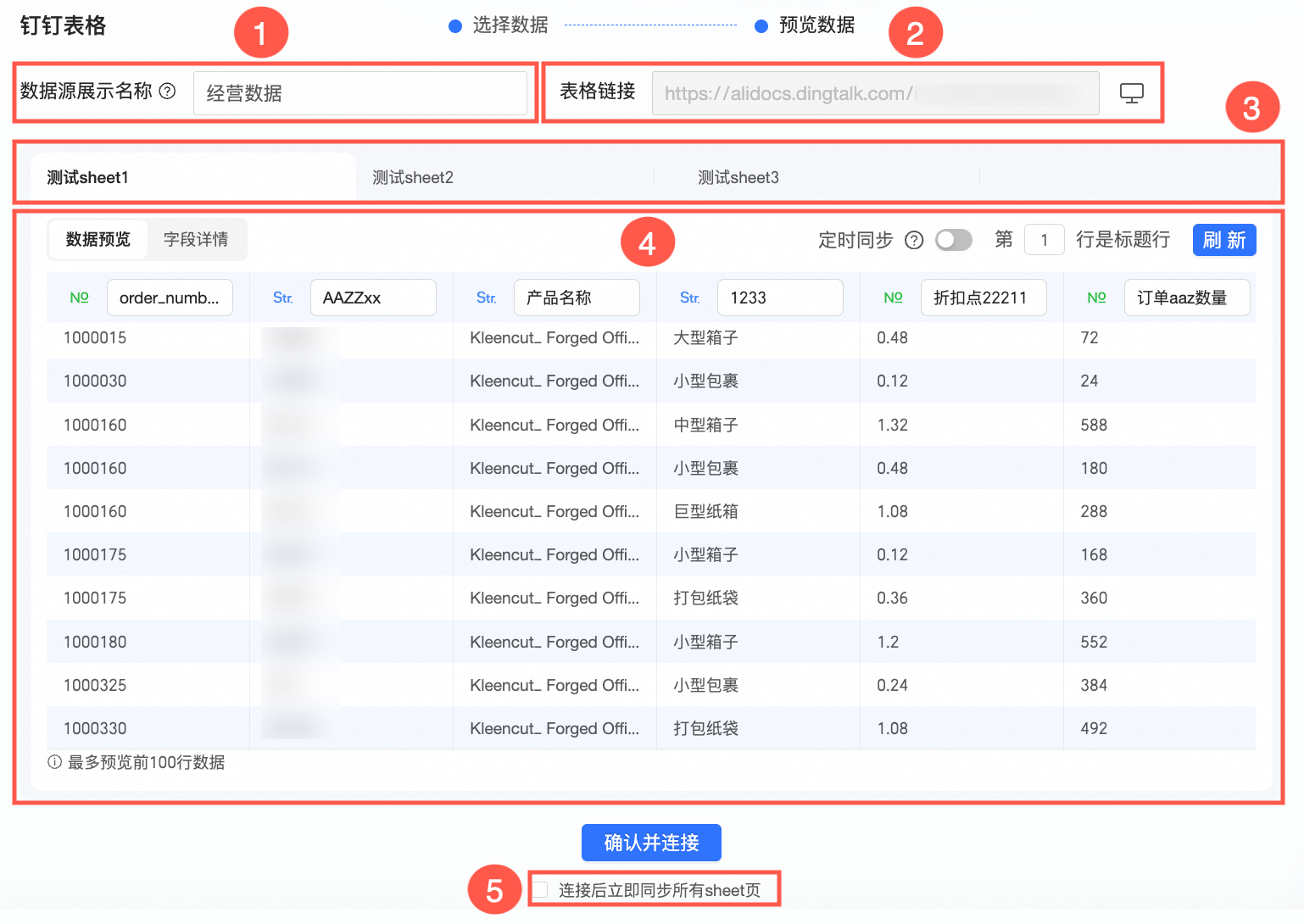Click the cell 1000330
Viewport: 1304px width, 924px height.
pyautogui.click(x=95, y=728)
